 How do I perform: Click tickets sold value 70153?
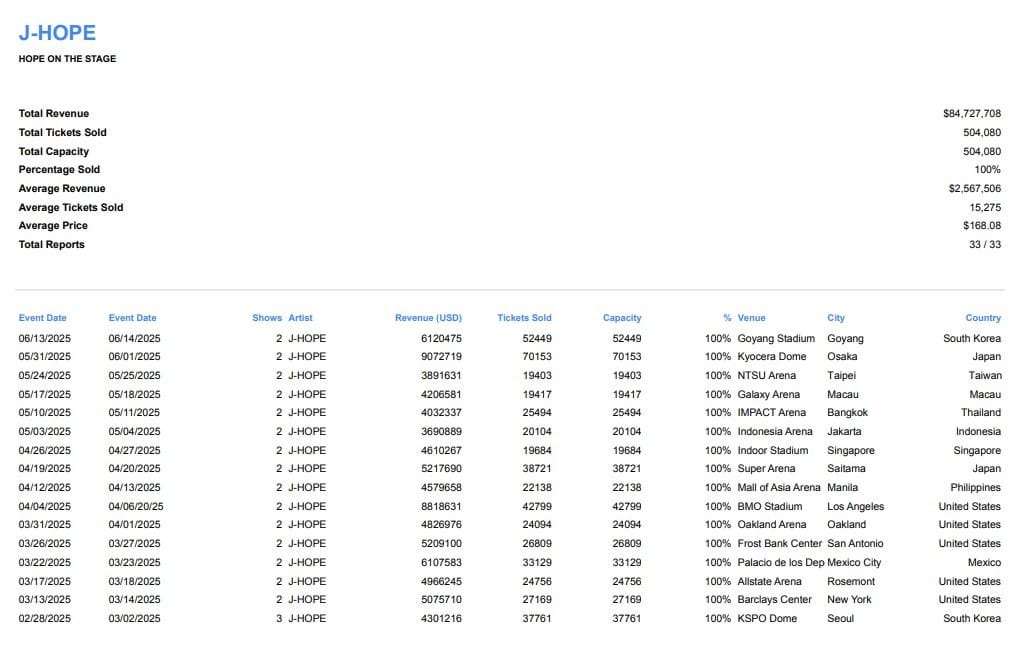[537, 356]
